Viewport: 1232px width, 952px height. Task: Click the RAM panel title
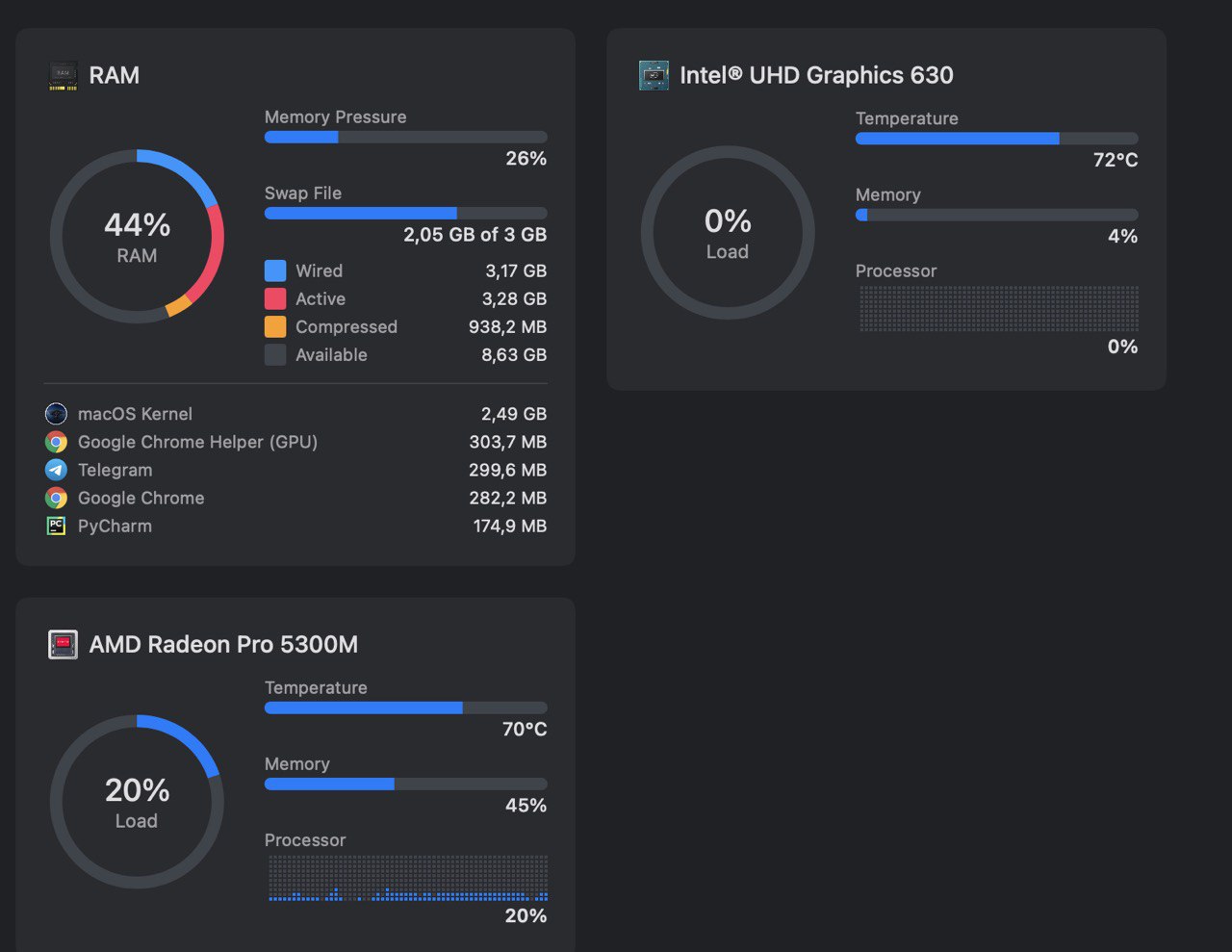tap(114, 75)
